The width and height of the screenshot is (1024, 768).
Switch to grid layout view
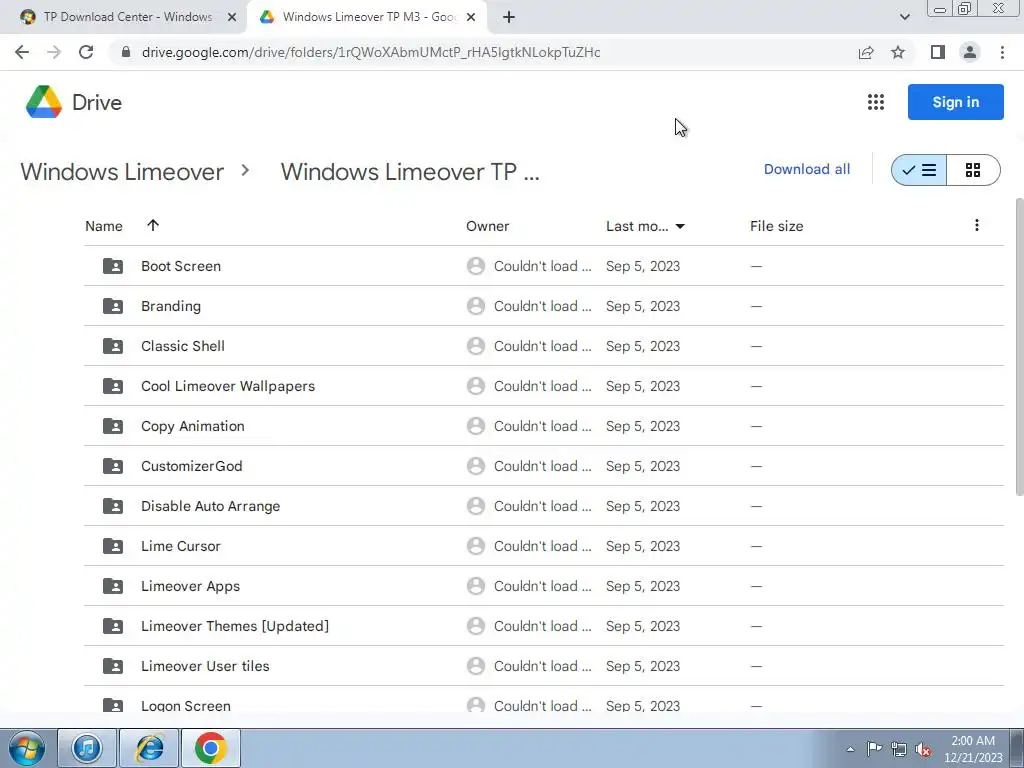pyautogui.click(x=973, y=170)
